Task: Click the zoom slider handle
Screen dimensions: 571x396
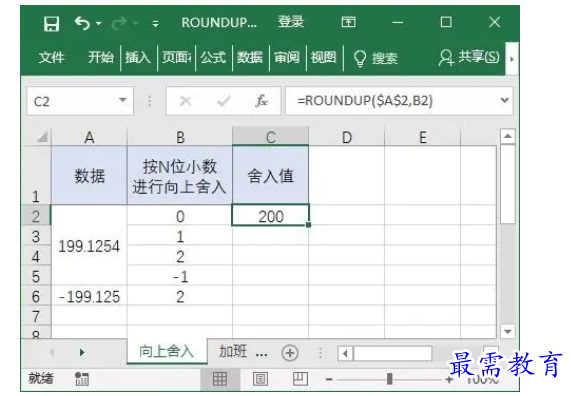Action: click(x=389, y=379)
